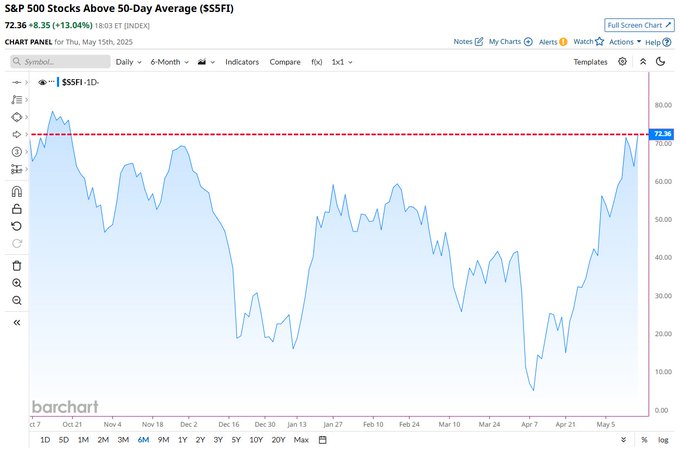Viewport: 680px width, 450px height.
Task: Open Help question mark icon
Action: [x=667, y=42]
